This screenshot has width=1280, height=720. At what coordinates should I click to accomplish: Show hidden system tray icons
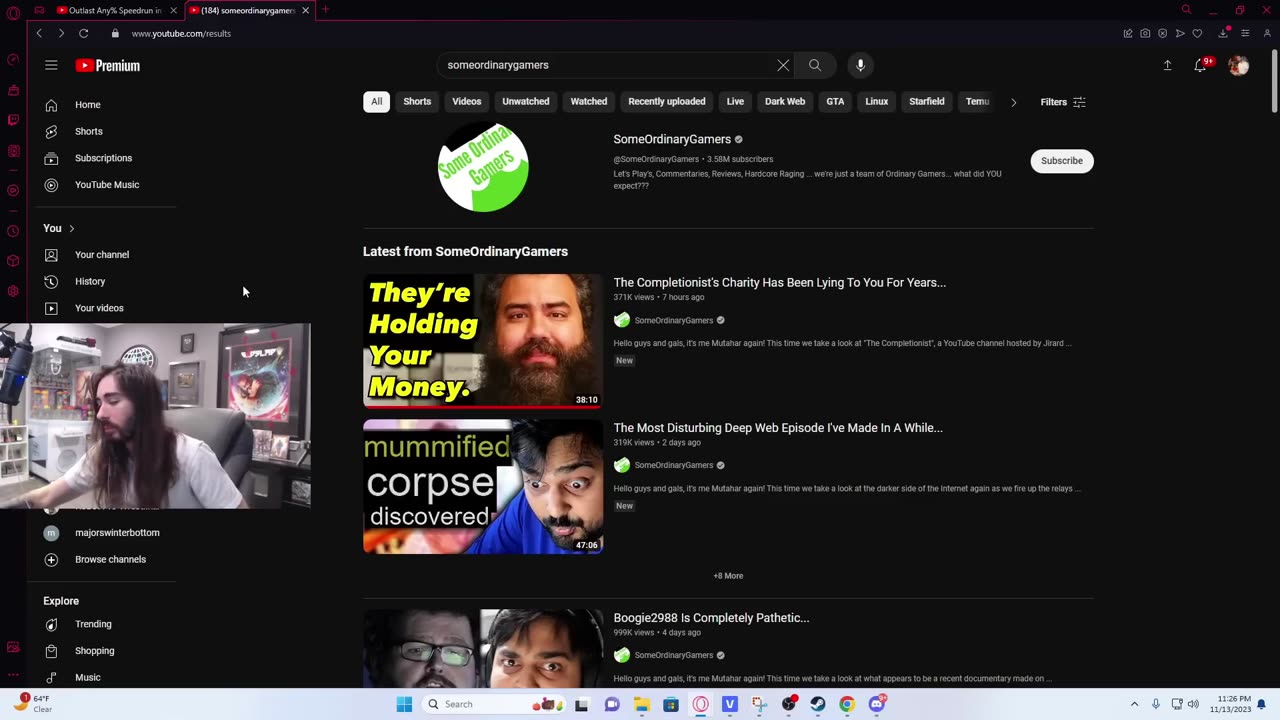[1134, 704]
